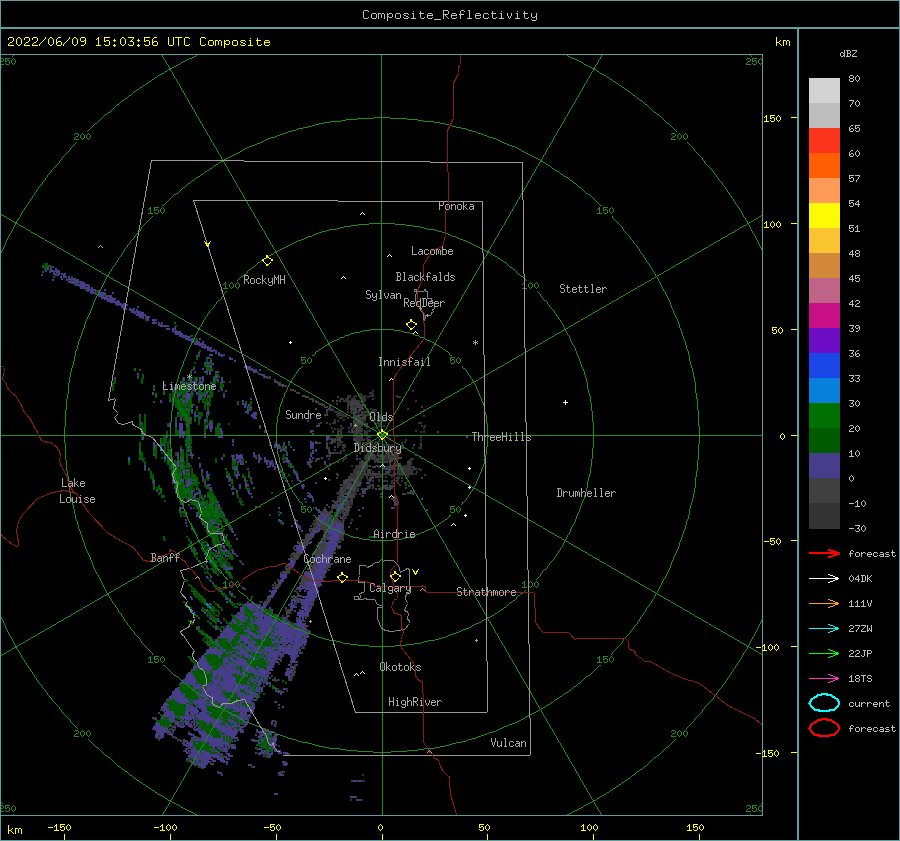Select the white 04DK arrow legend icon

tap(824, 579)
